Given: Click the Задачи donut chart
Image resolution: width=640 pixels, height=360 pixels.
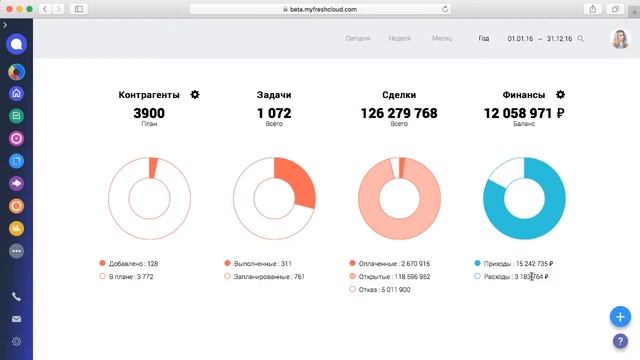Looking at the screenshot, I should 274,198.
